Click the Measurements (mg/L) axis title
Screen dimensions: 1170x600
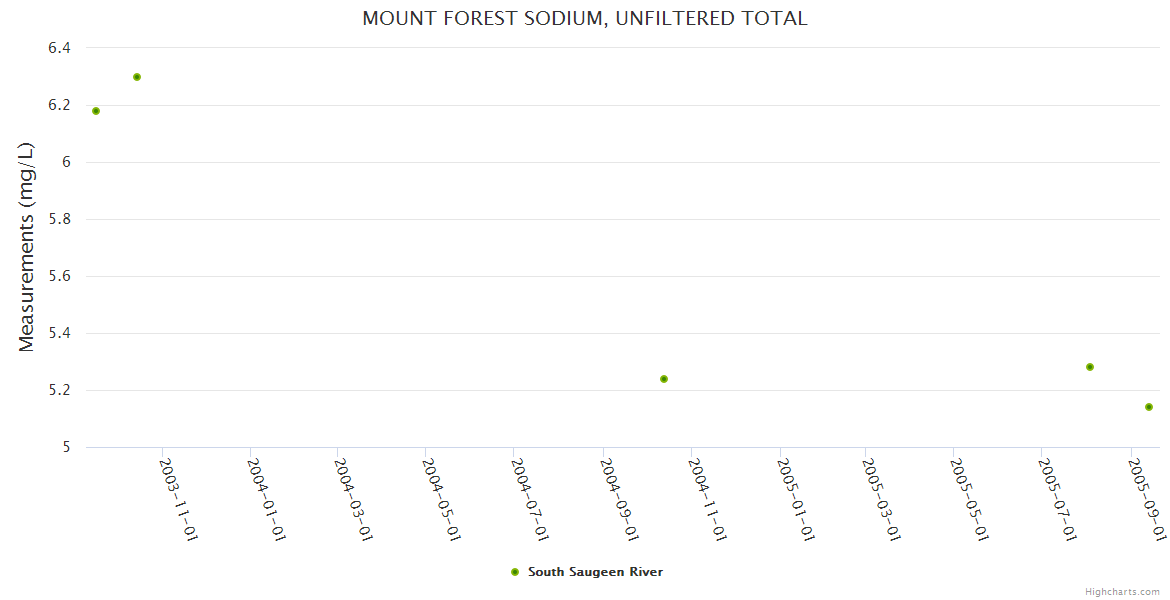point(27,247)
